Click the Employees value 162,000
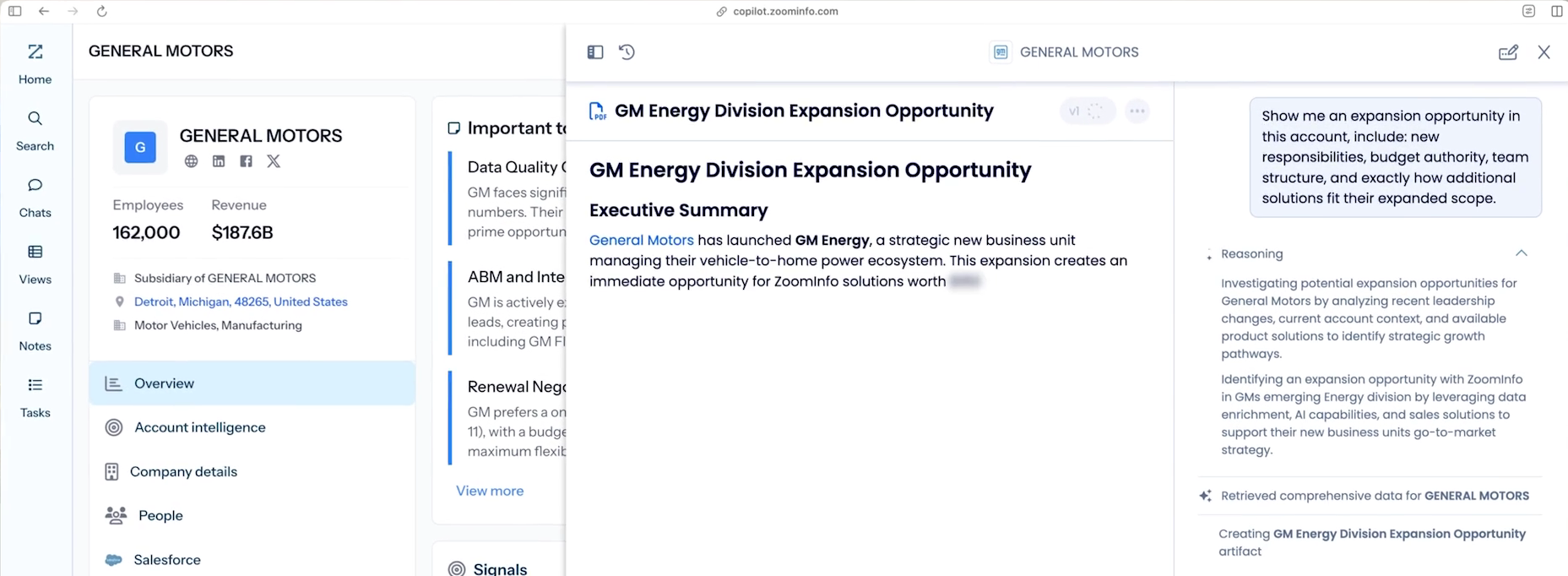The image size is (1568, 576). pos(146,232)
